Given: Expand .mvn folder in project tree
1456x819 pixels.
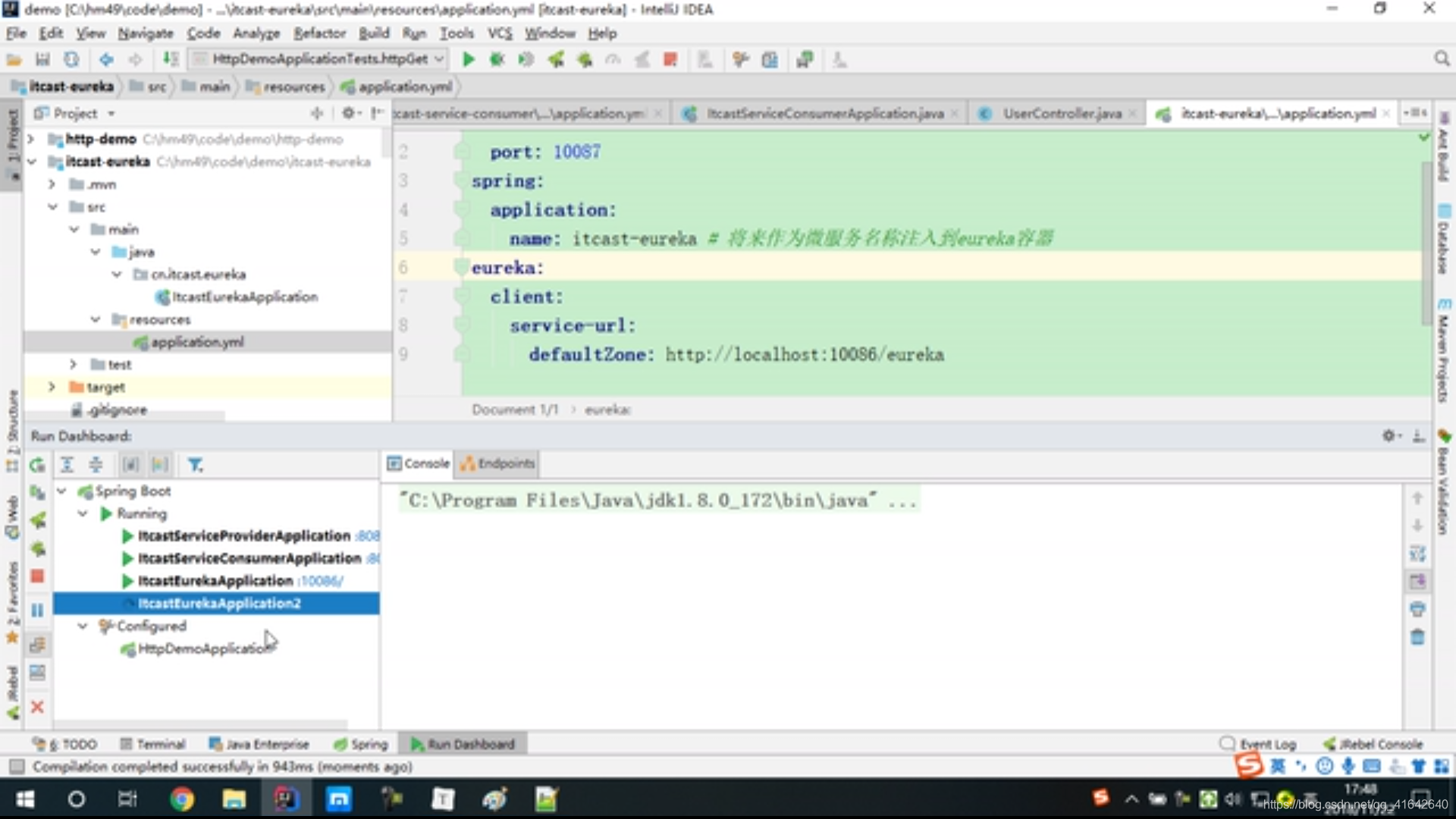Looking at the screenshot, I should pyautogui.click(x=52, y=184).
